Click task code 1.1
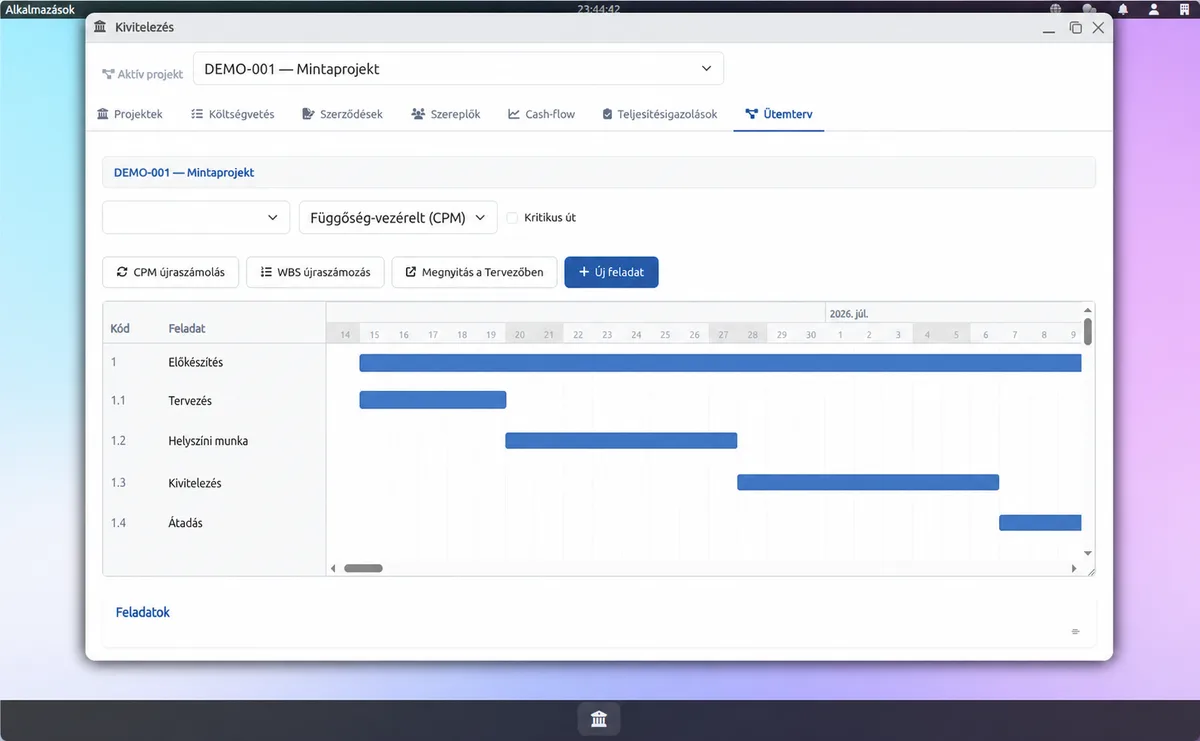 (x=118, y=401)
